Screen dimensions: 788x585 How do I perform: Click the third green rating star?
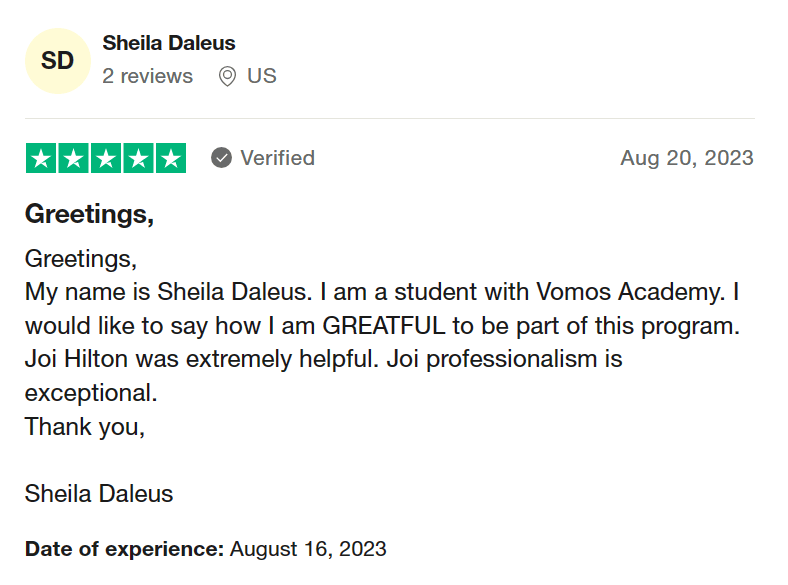coord(106,158)
